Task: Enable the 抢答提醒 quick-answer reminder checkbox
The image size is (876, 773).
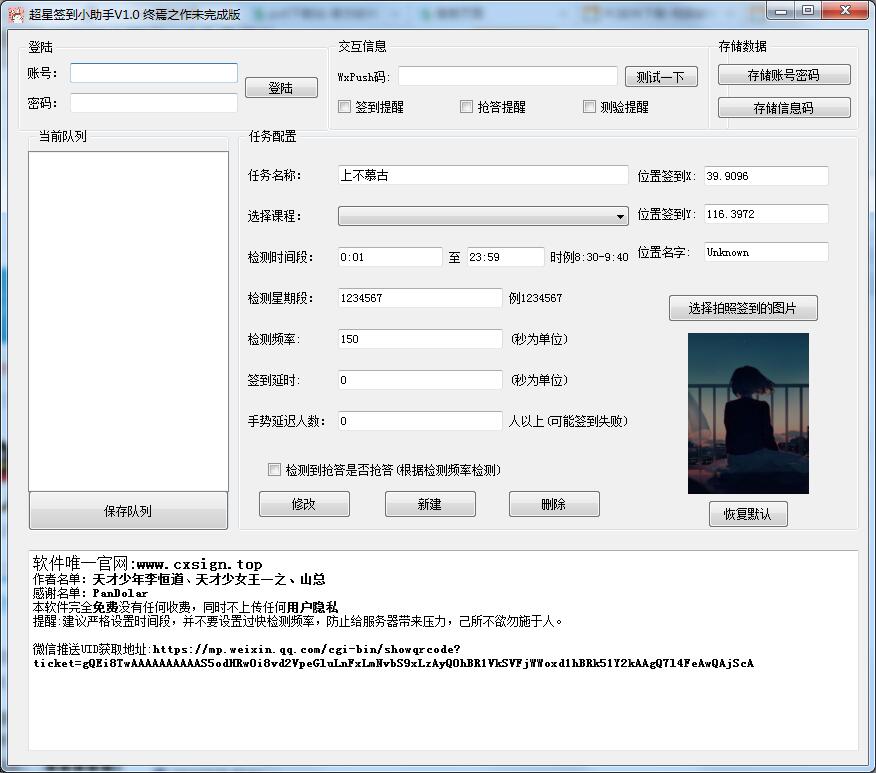Action: click(466, 106)
